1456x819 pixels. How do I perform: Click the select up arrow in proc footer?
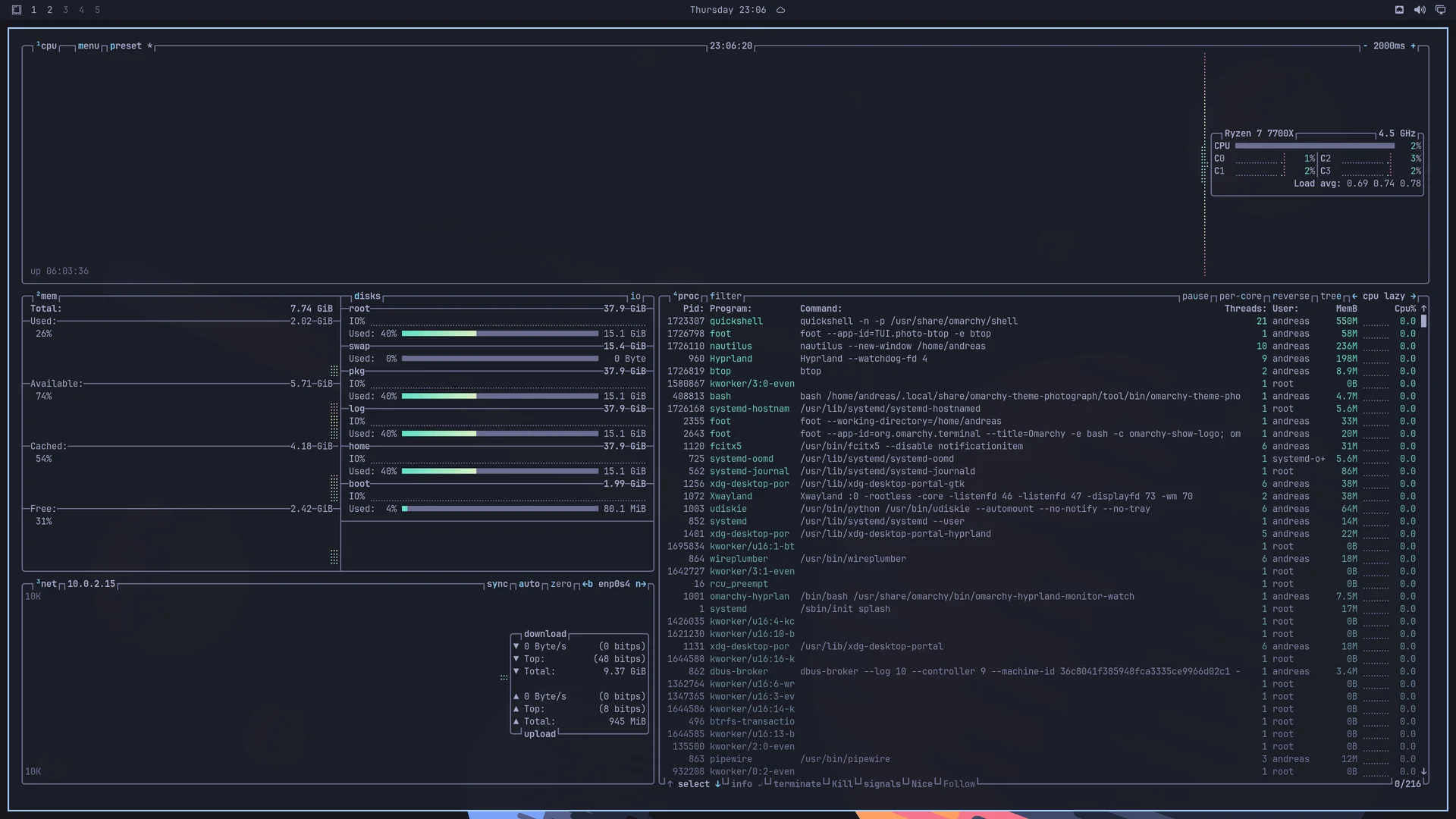(x=670, y=784)
